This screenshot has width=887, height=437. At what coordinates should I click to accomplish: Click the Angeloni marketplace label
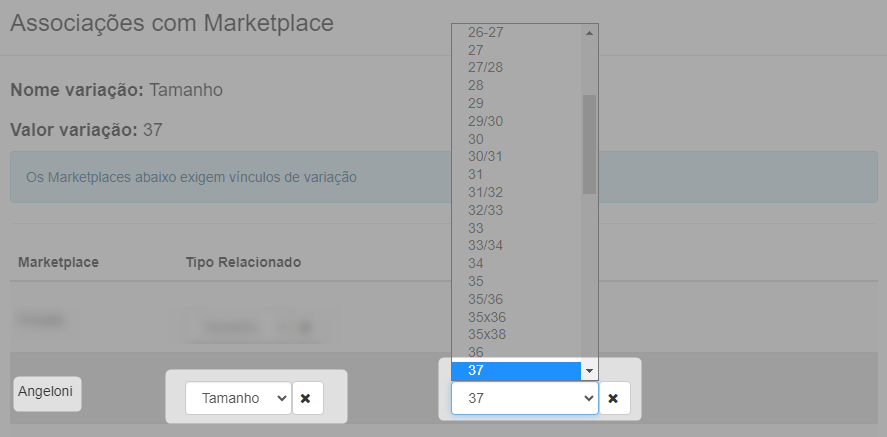[48, 393]
